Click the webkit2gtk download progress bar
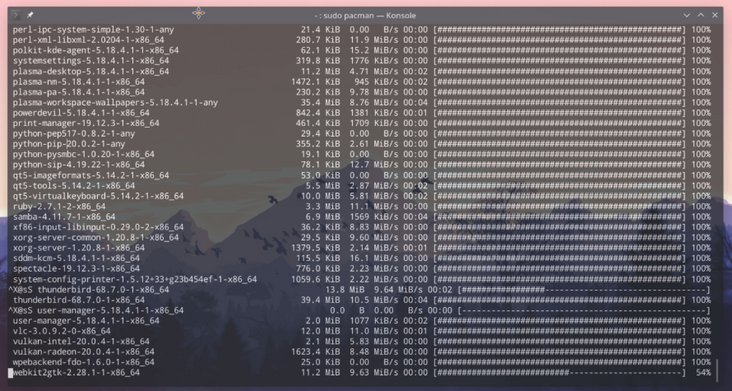This screenshot has height=391, width=732. pyautogui.click(x=559, y=372)
